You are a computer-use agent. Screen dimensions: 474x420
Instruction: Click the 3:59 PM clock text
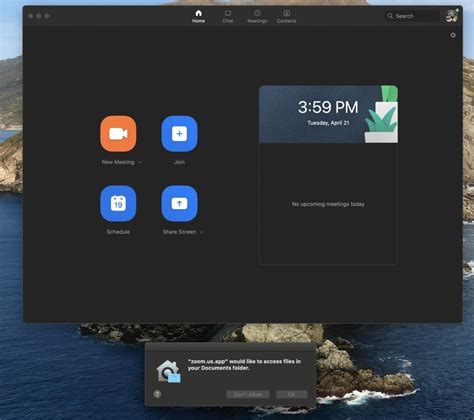328,107
